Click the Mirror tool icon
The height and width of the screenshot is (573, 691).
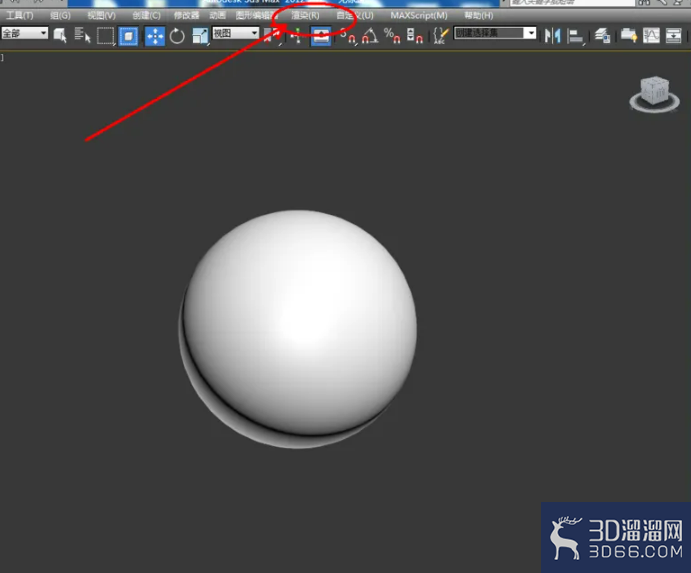coord(552,35)
